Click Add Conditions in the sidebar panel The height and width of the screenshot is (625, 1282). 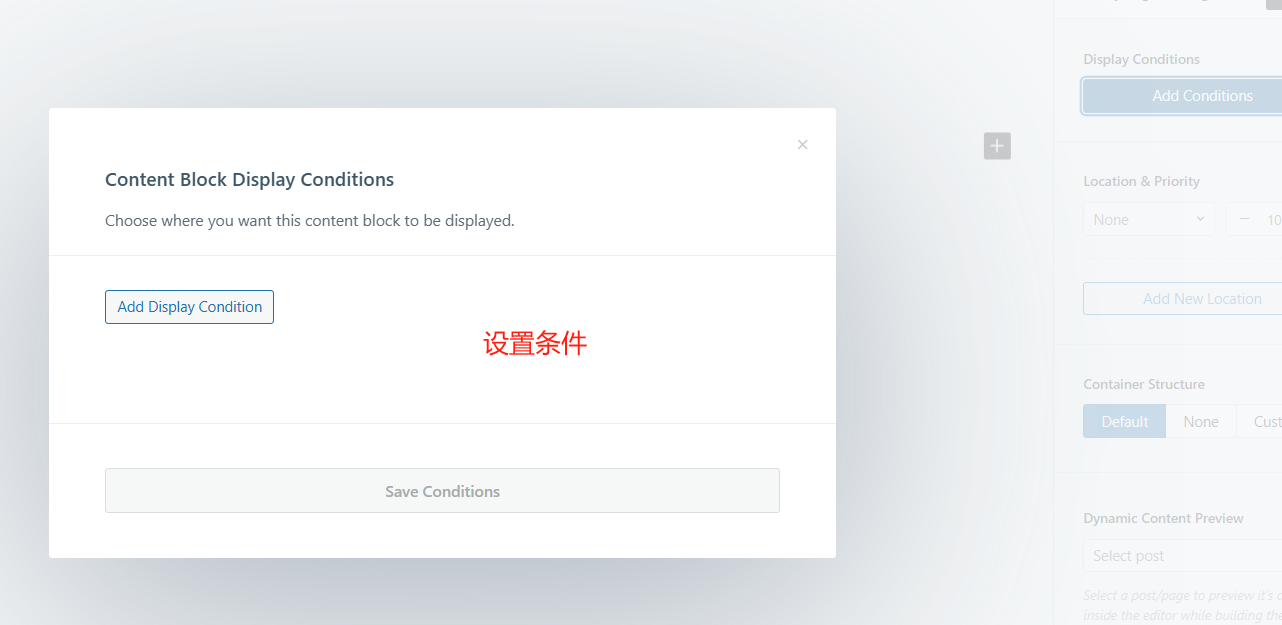[x=1202, y=95]
